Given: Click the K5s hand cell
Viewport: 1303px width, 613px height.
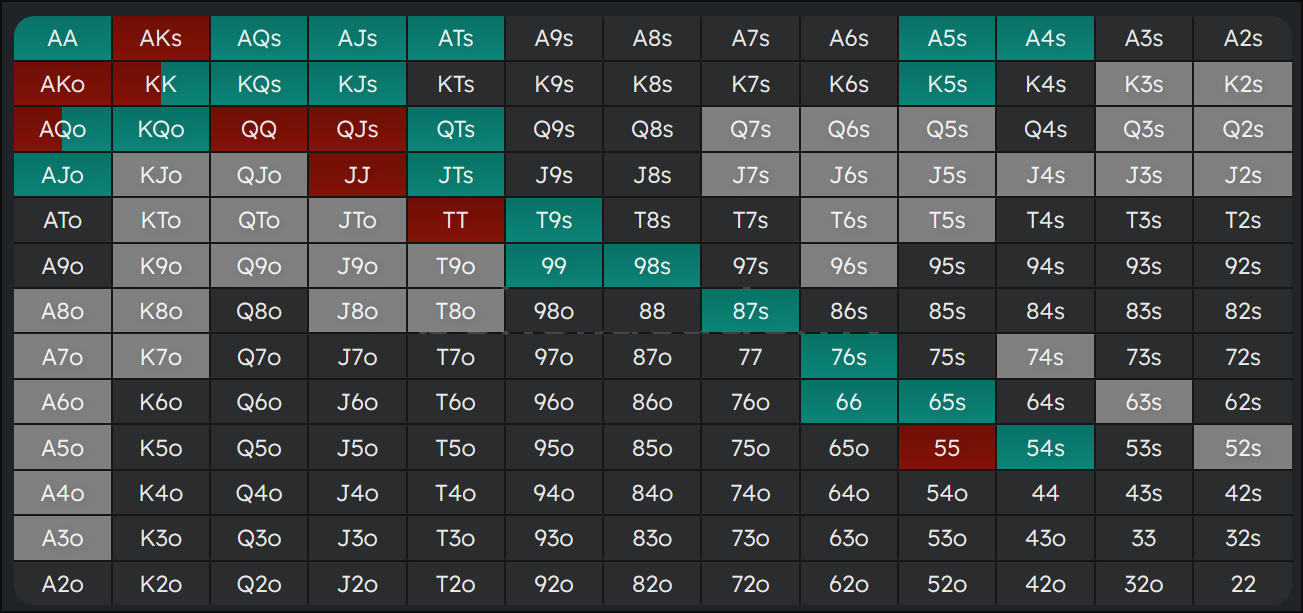Looking at the screenshot, I should tap(947, 84).
